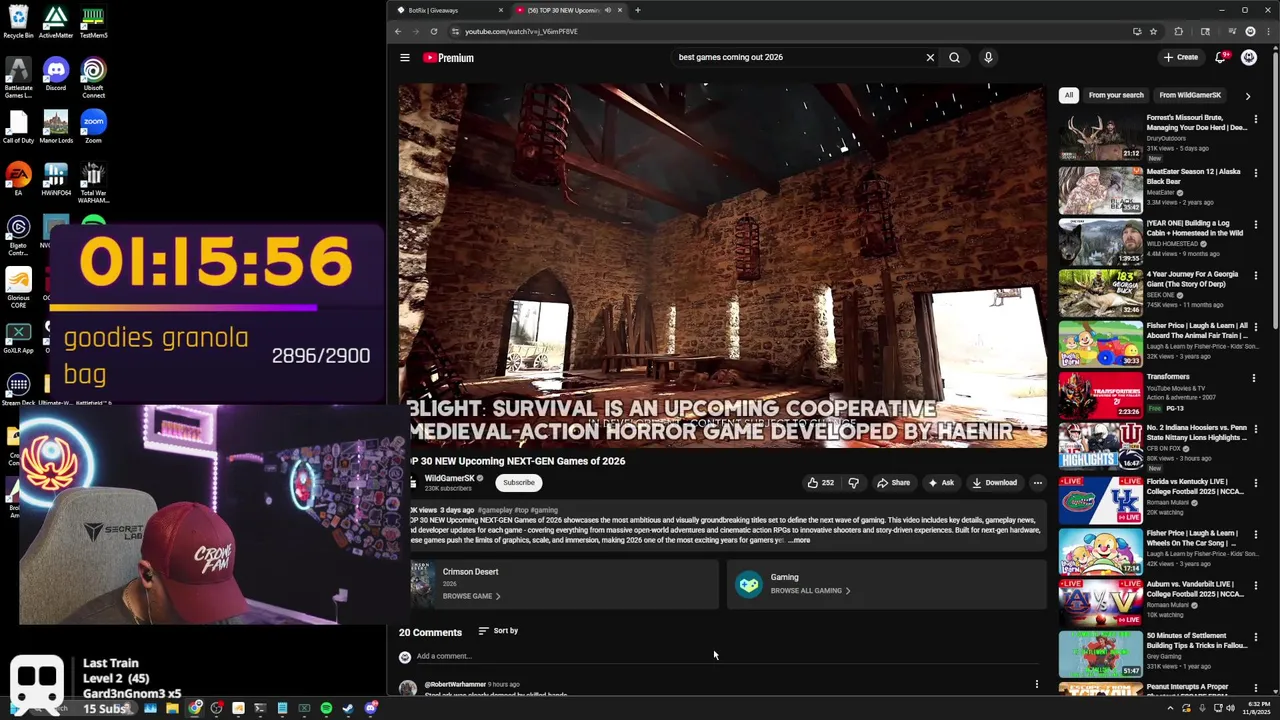Open WildGamerSK channel name link
This screenshot has height=720, width=1280.
[x=449, y=478]
